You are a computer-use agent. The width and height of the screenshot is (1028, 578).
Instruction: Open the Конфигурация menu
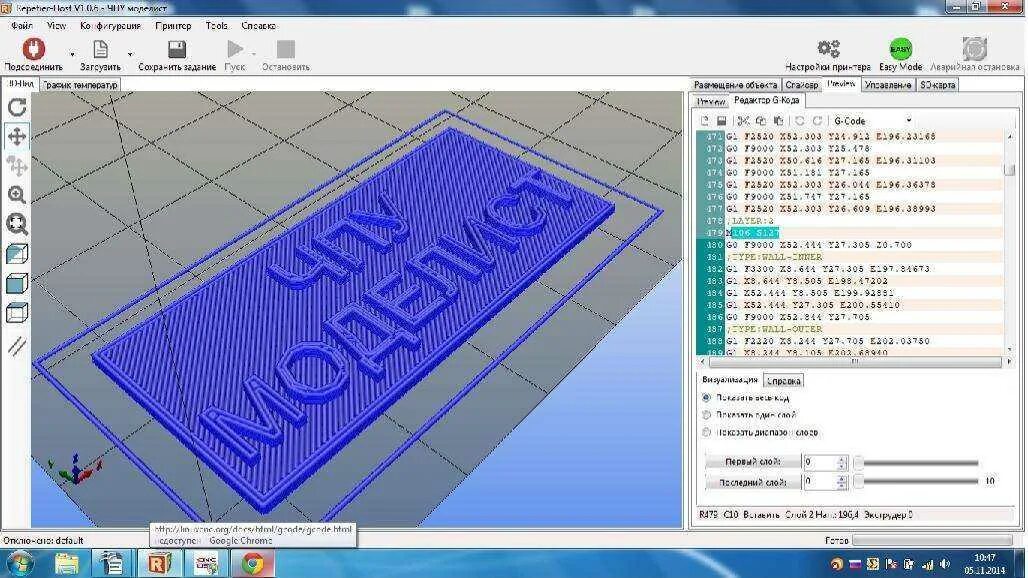(x=110, y=26)
